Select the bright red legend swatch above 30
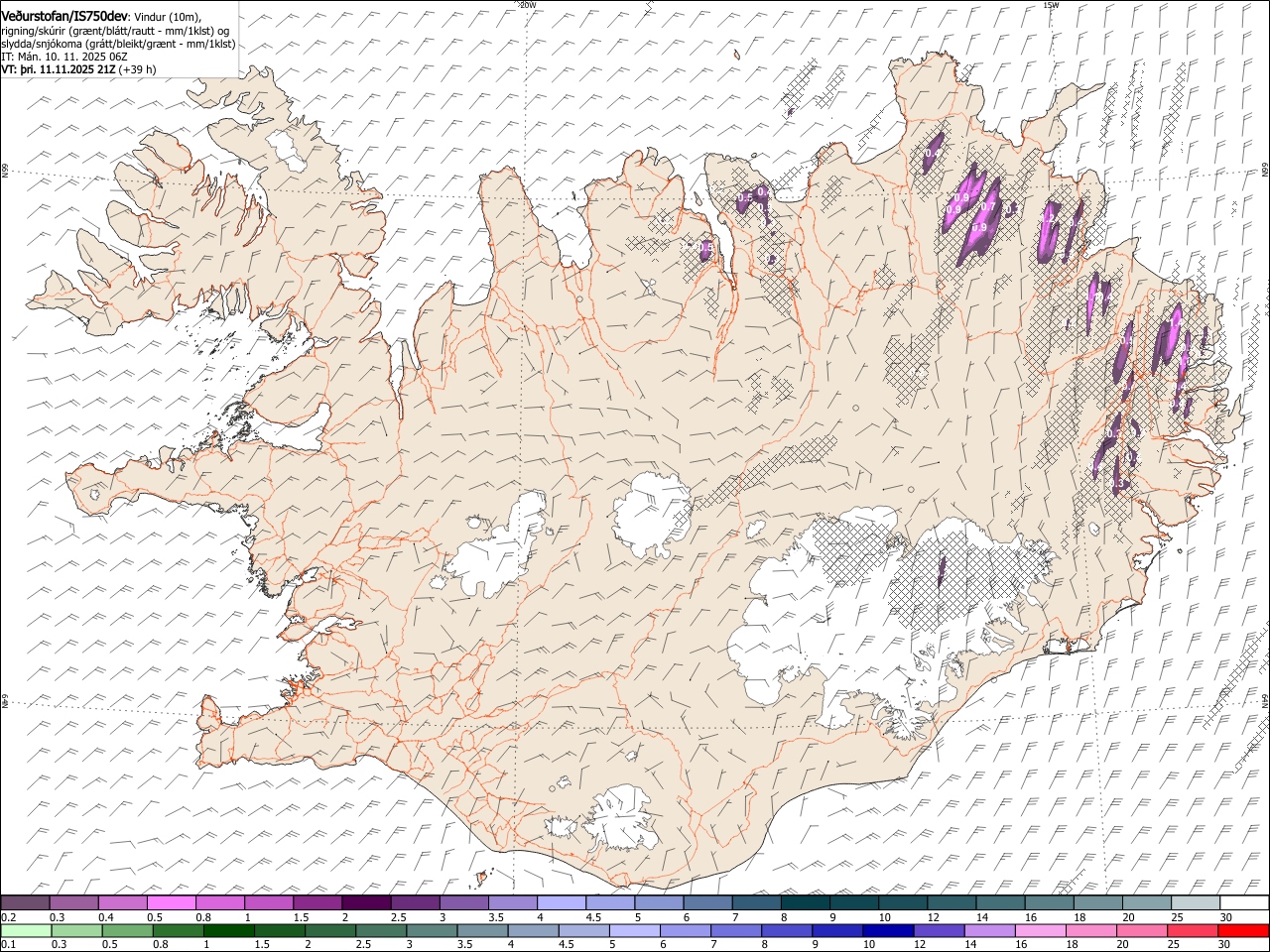This screenshot has height=952, width=1270. (x=1244, y=930)
